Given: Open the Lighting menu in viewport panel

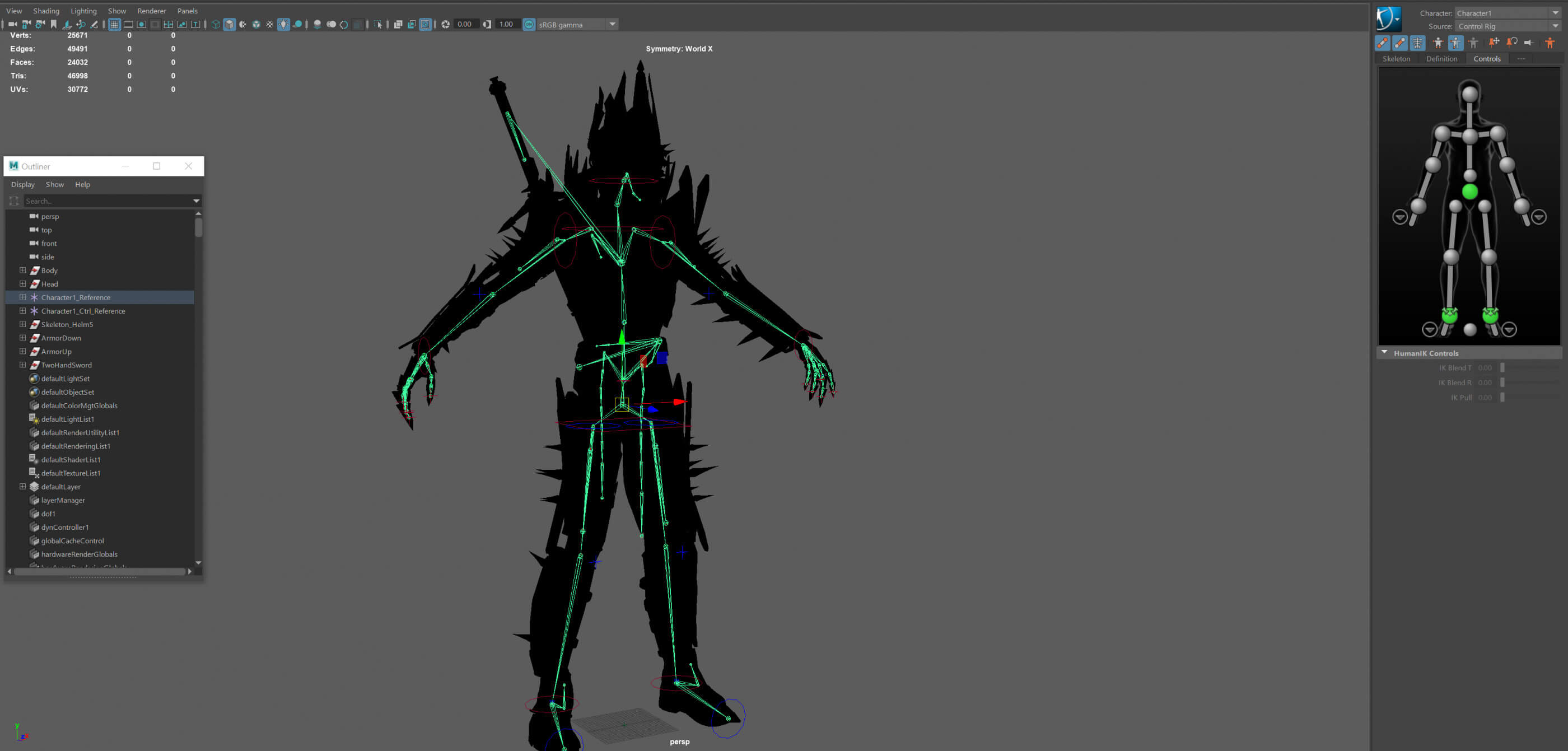Looking at the screenshot, I should 83,11.
